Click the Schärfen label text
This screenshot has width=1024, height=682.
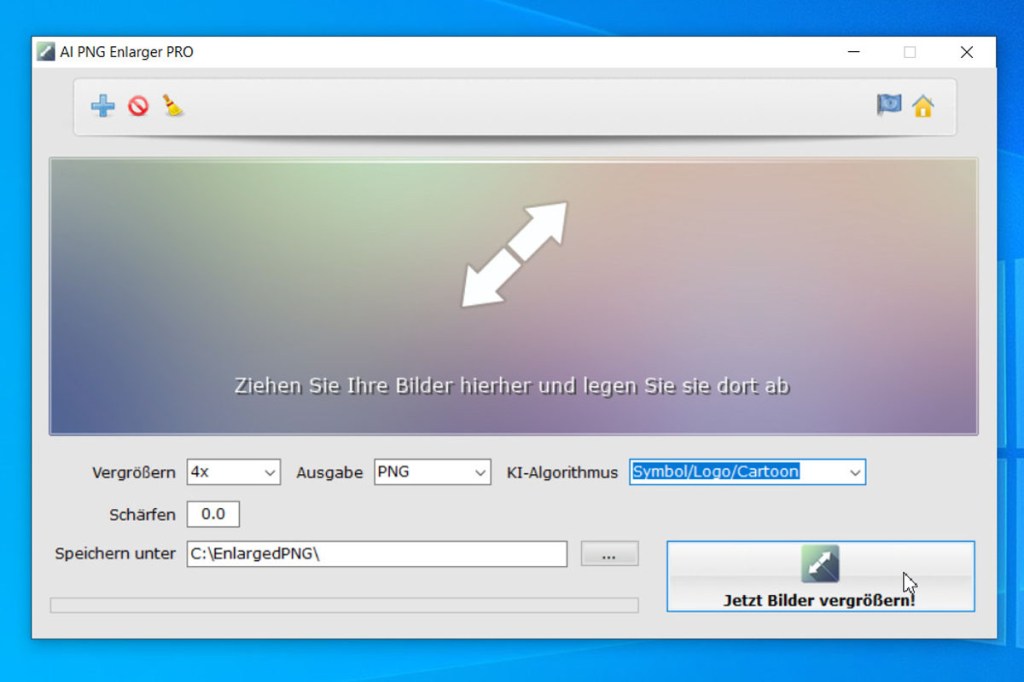coord(142,515)
